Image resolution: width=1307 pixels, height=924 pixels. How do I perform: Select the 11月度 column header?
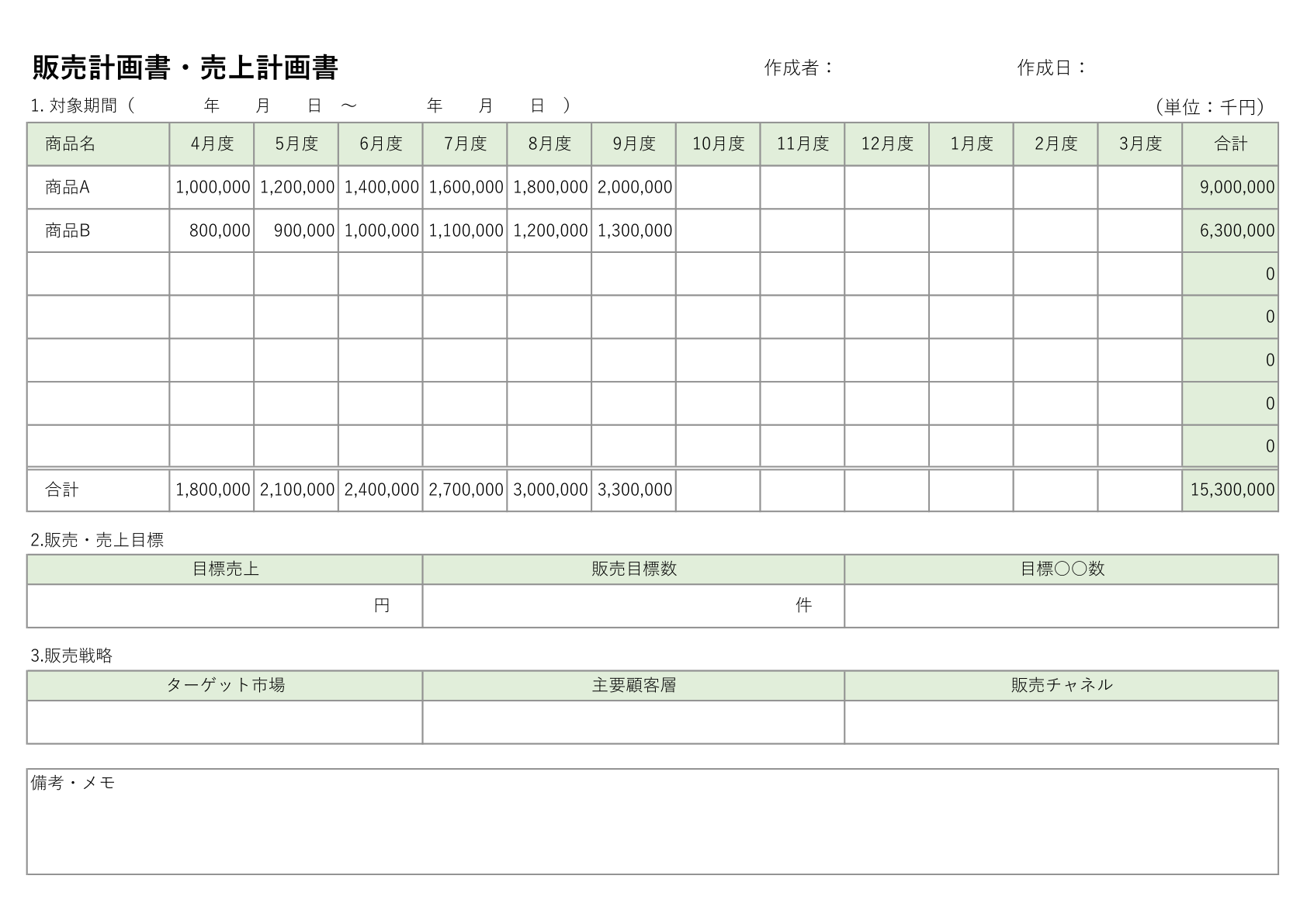pyautogui.click(x=803, y=144)
